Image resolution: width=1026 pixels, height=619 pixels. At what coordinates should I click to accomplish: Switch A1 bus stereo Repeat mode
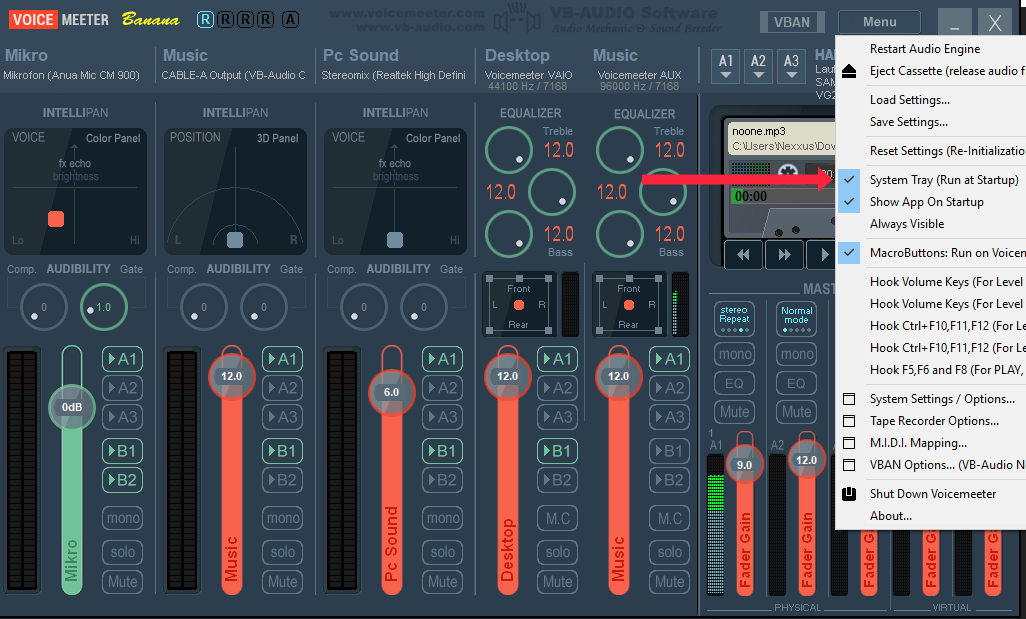[734, 318]
